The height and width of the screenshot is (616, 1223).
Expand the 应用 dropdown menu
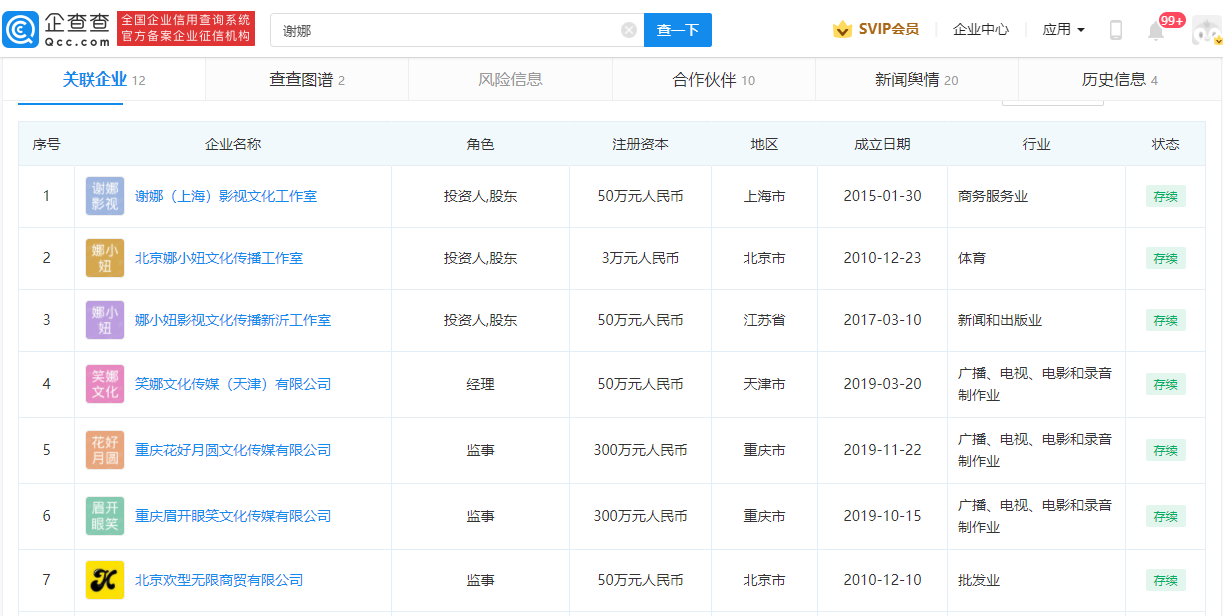point(1063,30)
